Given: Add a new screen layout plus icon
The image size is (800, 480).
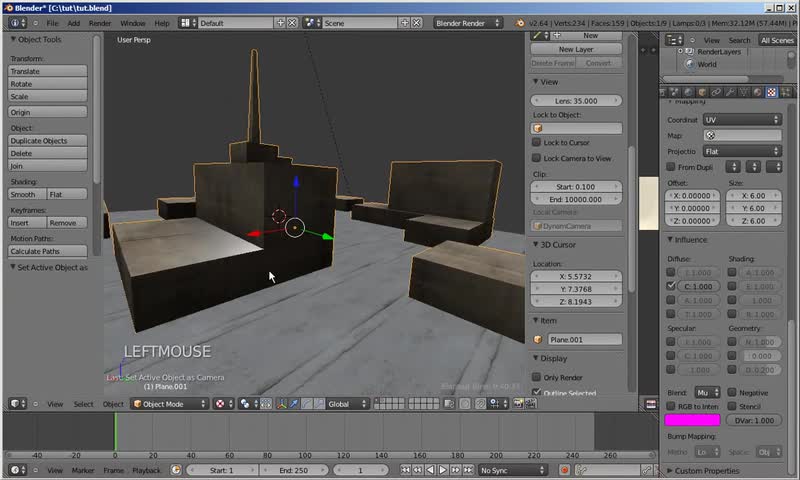Looking at the screenshot, I should [280, 23].
